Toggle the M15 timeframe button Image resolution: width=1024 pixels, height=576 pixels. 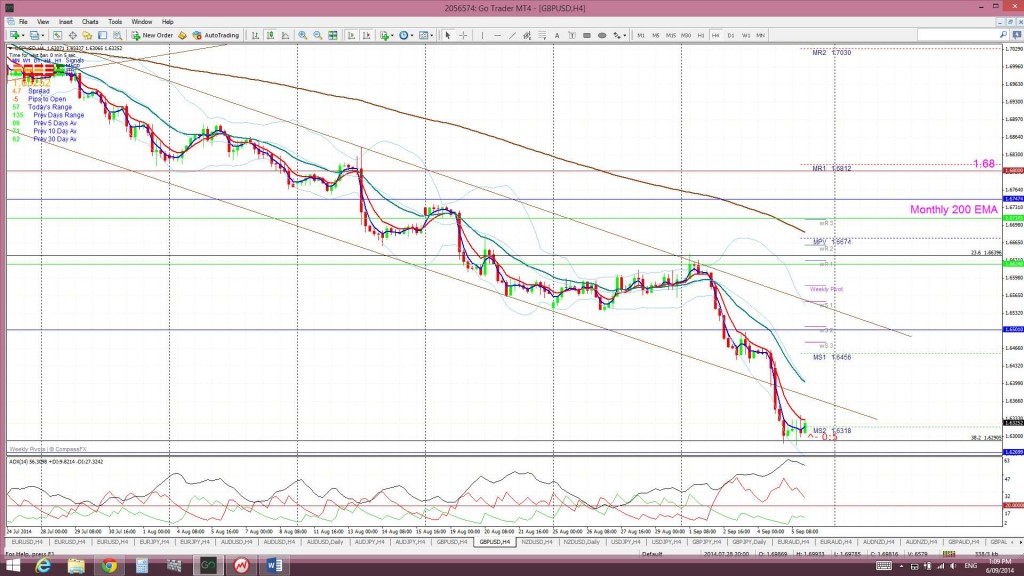click(671, 35)
